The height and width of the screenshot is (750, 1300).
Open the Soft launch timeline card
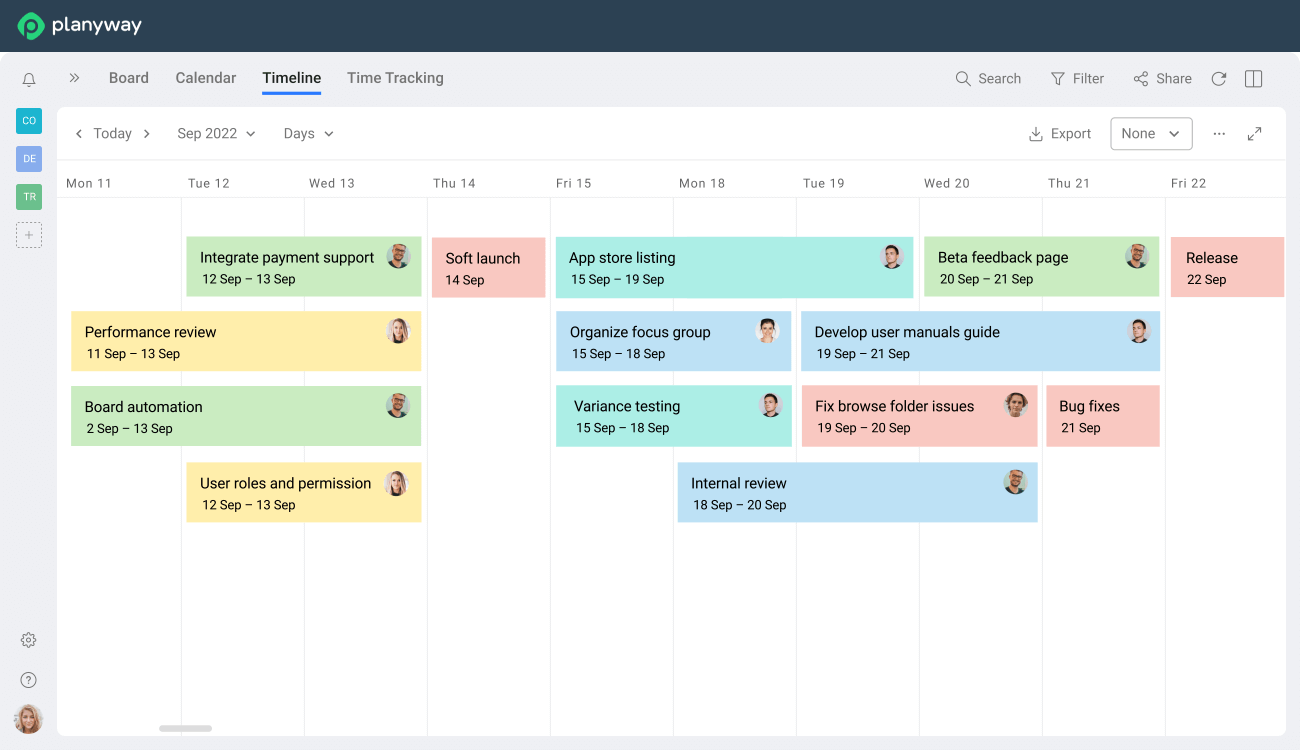pos(488,268)
